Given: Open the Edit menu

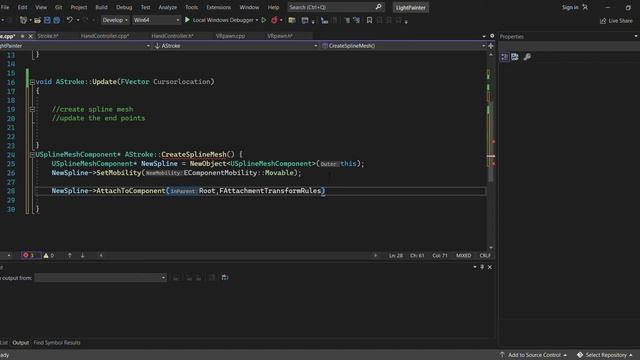Looking at the screenshot, I should (x=22, y=7).
